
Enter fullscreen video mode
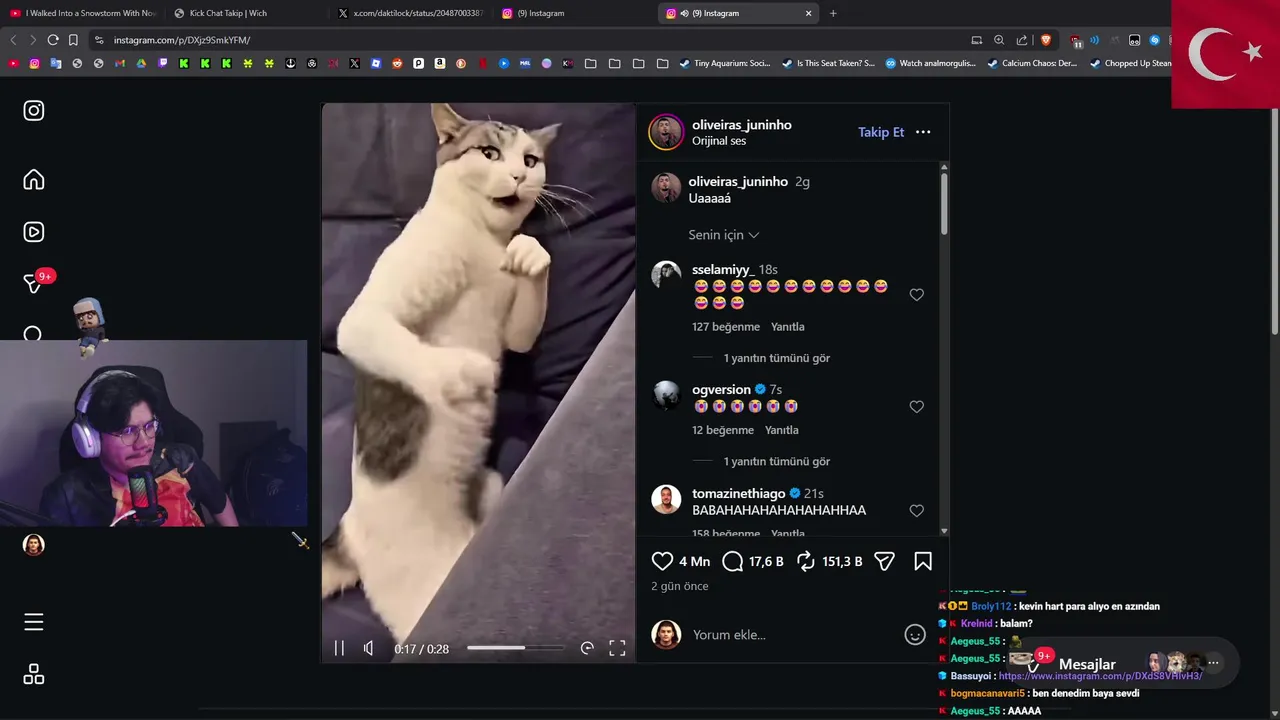point(618,648)
